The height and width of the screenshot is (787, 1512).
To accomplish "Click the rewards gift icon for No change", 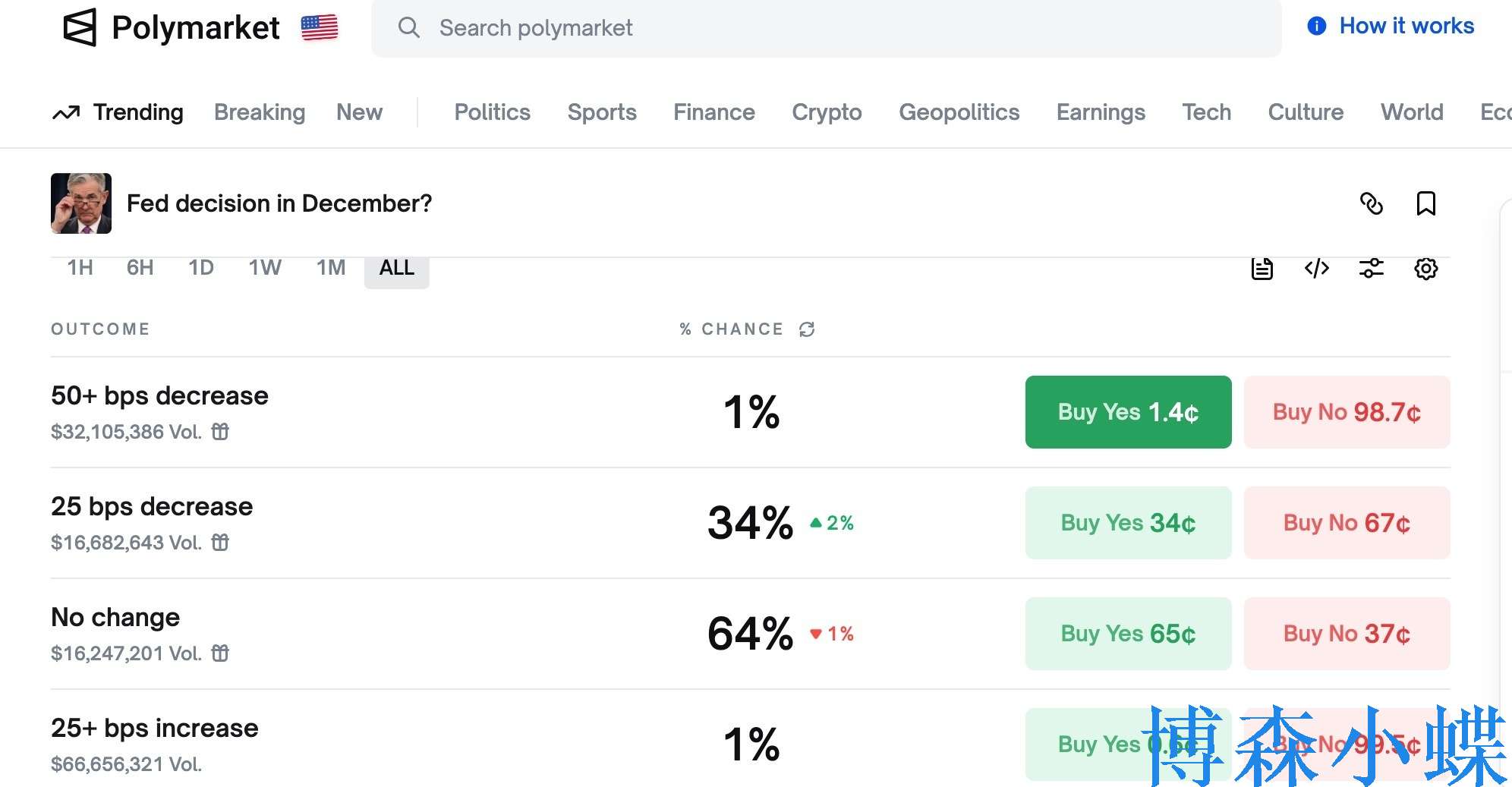I will pyautogui.click(x=220, y=653).
